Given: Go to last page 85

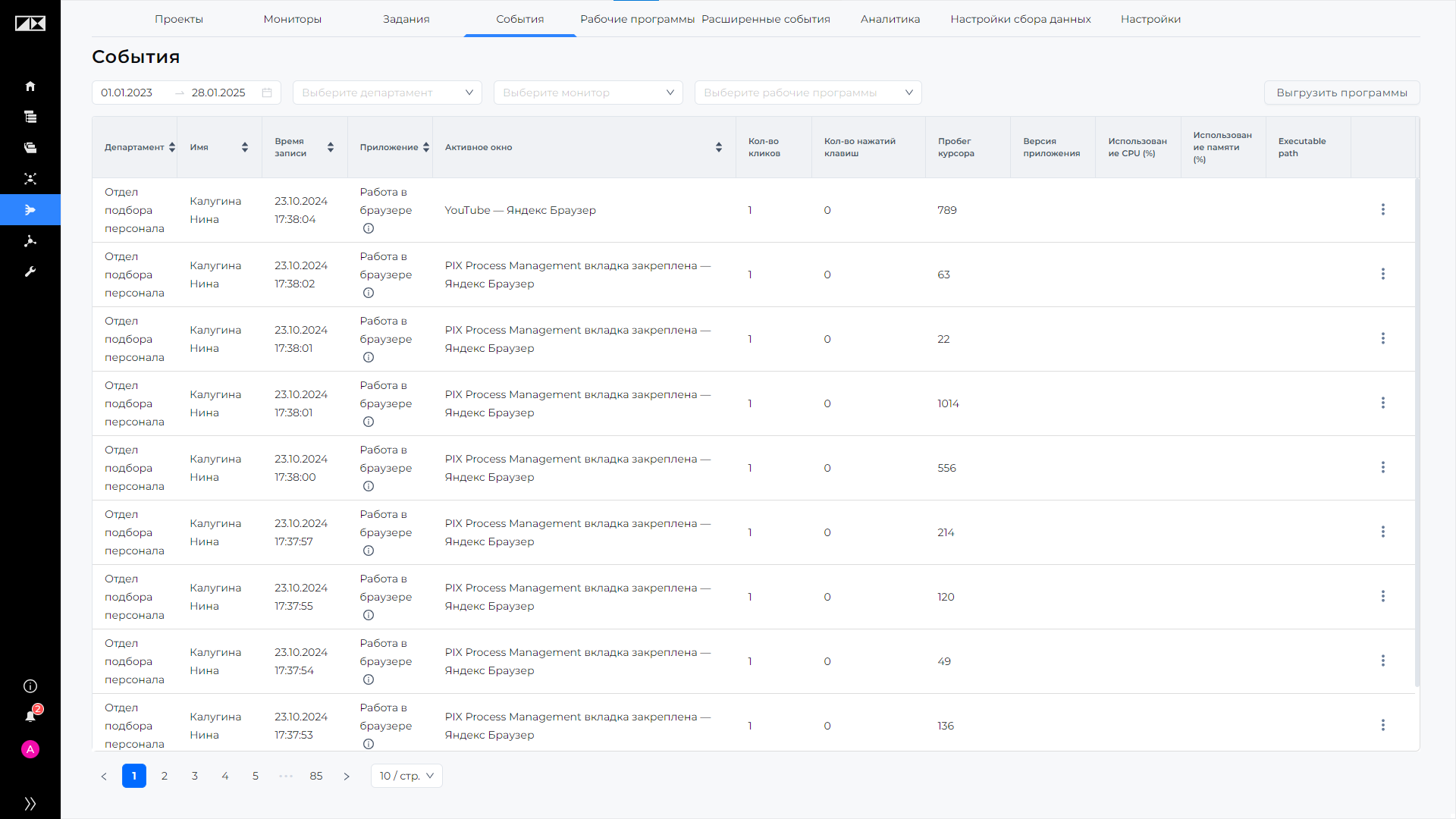Looking at the screenshot, I should (x=316, y=776).
